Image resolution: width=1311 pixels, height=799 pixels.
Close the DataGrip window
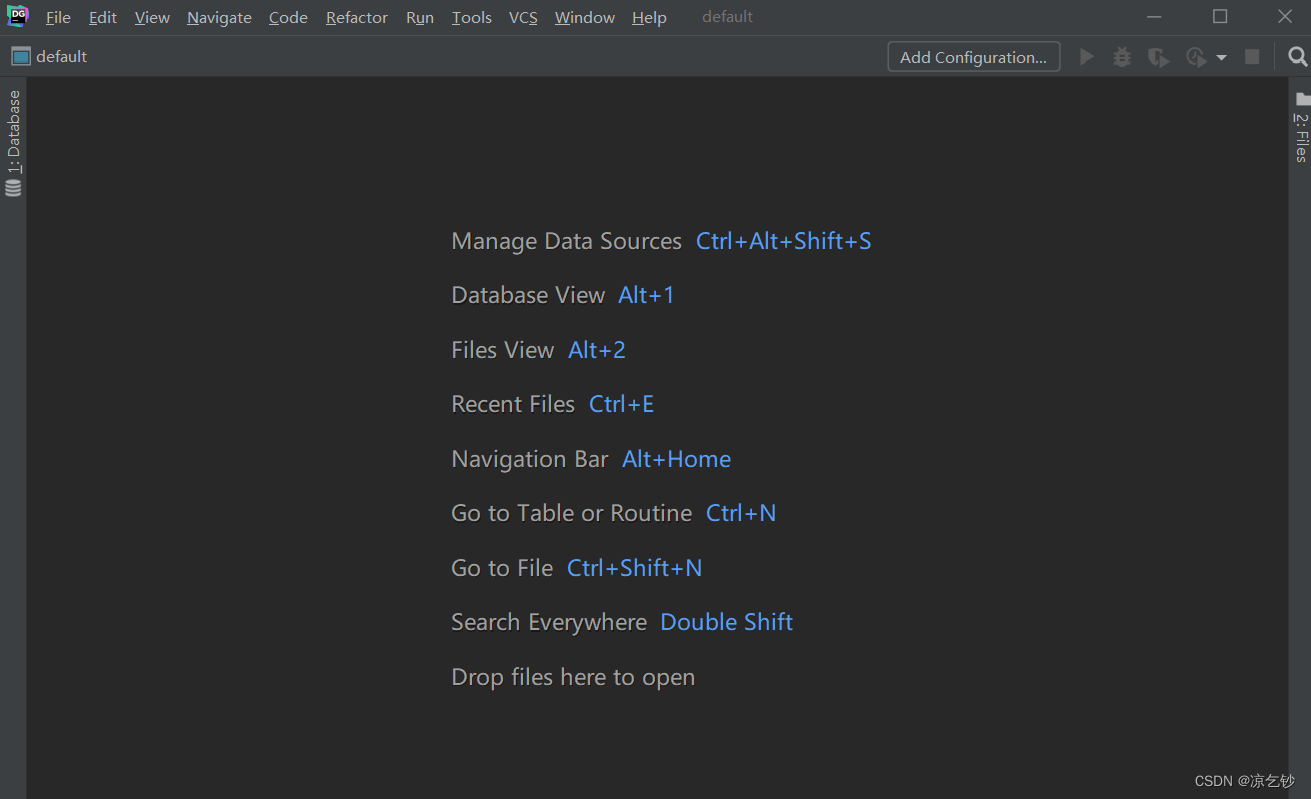point(1285,17)
